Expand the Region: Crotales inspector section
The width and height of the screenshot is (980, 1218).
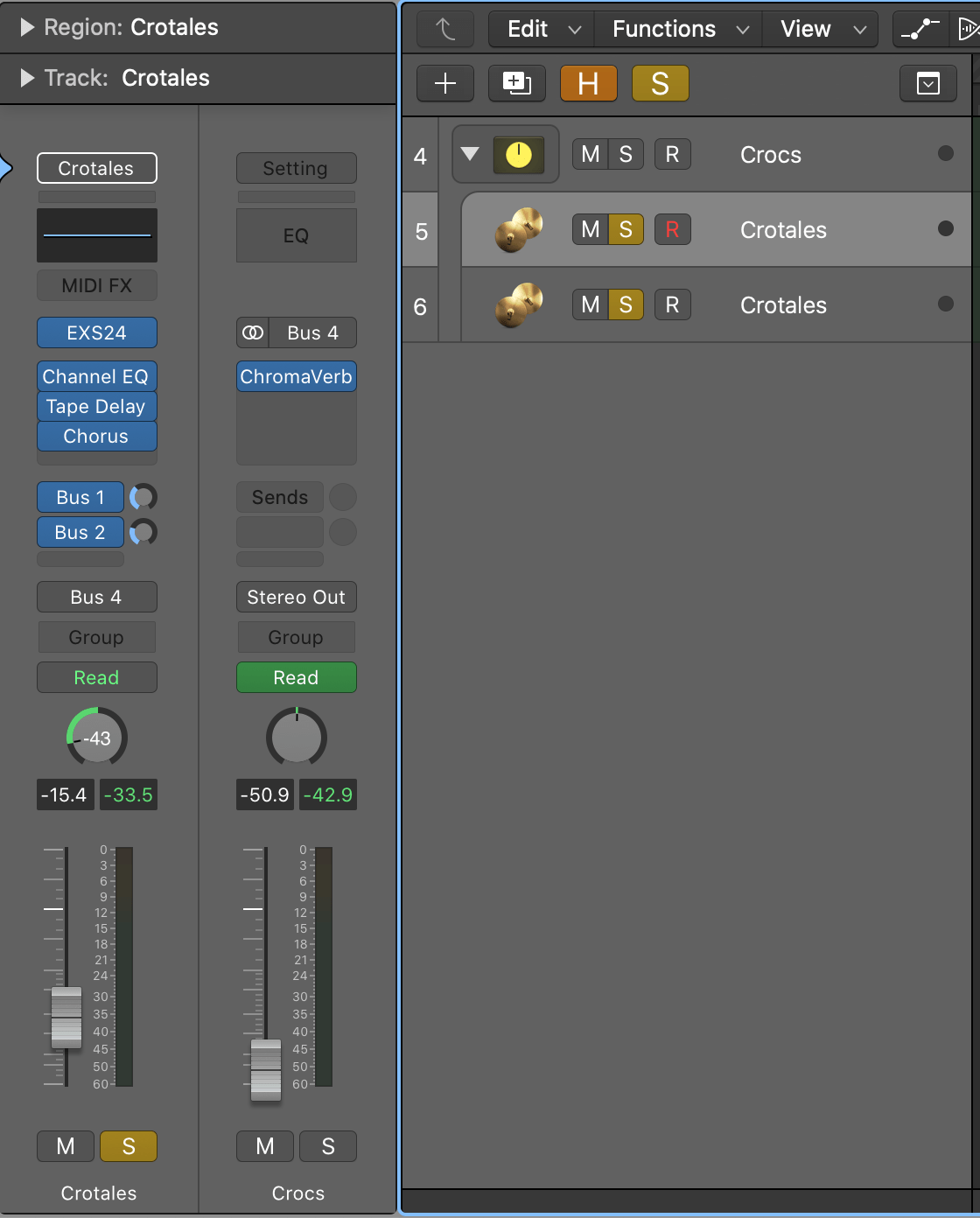pos(27,27)
